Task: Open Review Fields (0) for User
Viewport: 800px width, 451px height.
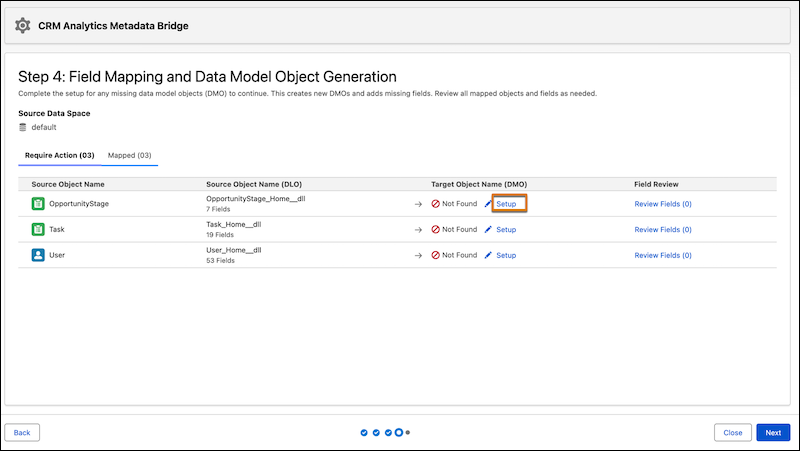Action: pos(663,255)
